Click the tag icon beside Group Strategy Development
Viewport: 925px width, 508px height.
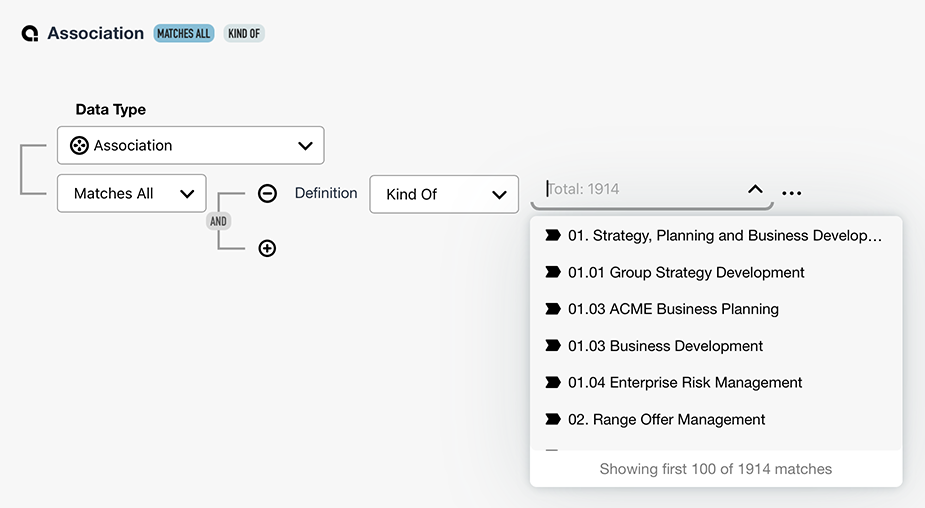(552, 272)
